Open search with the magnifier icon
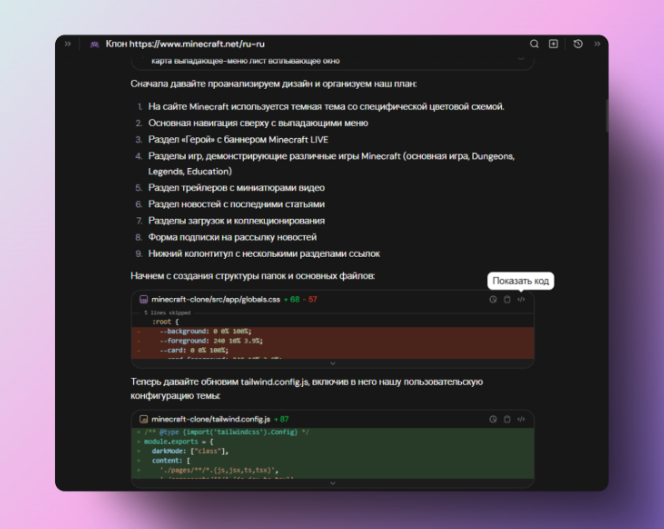The image size is (664, 529). click(534, 44)
